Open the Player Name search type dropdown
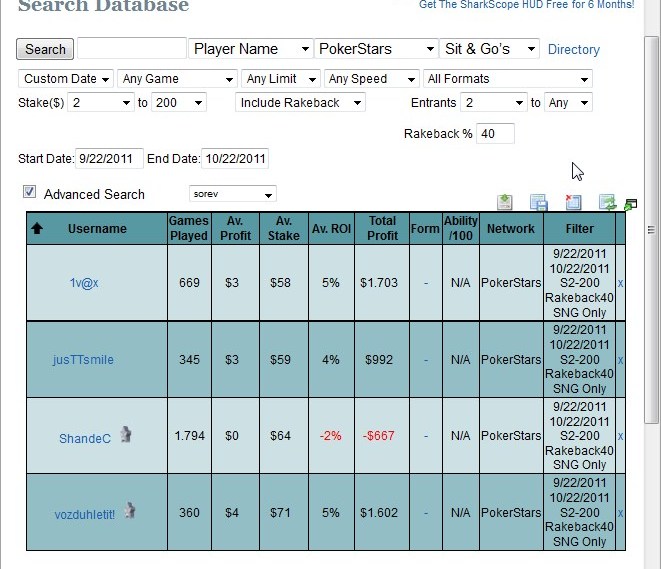Screen dimensions: 661x569 pyautogui.click(x=251, y=49)
